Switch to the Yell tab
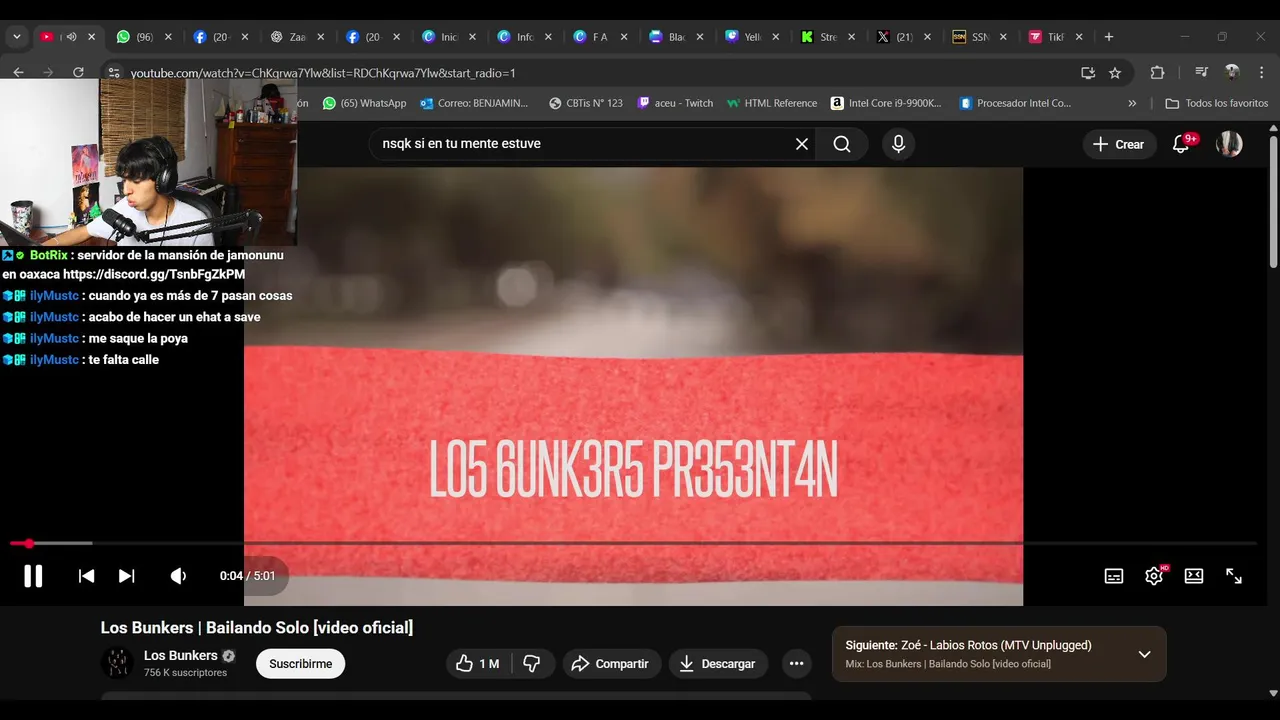The width and height of the screenshot is (1280, 720). pos(751,37)
